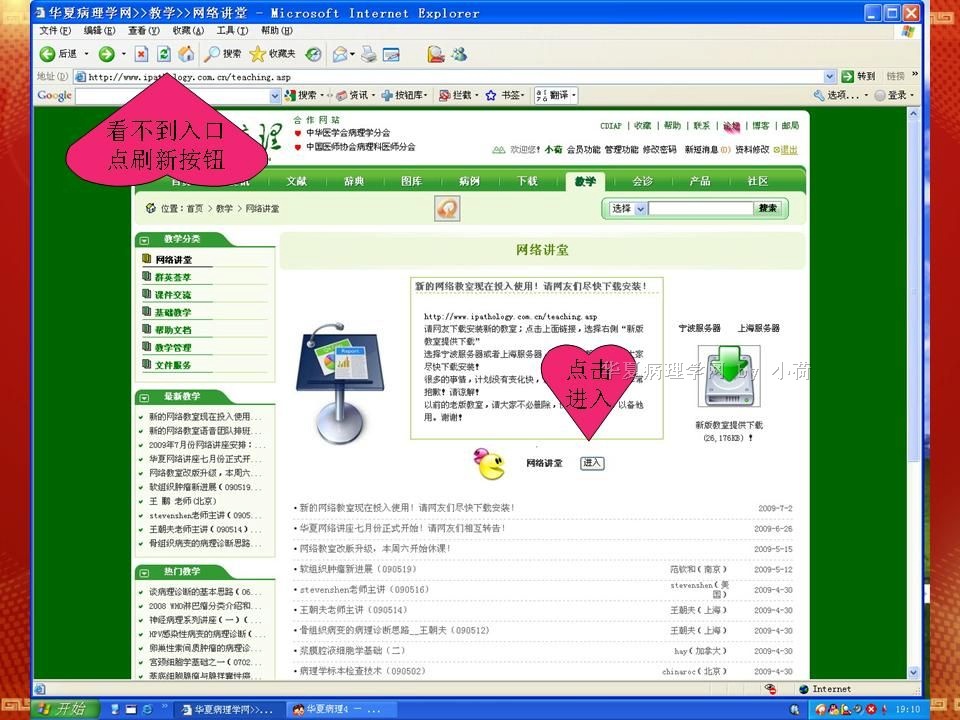Switch to the 会诊 nav tab

642,181
